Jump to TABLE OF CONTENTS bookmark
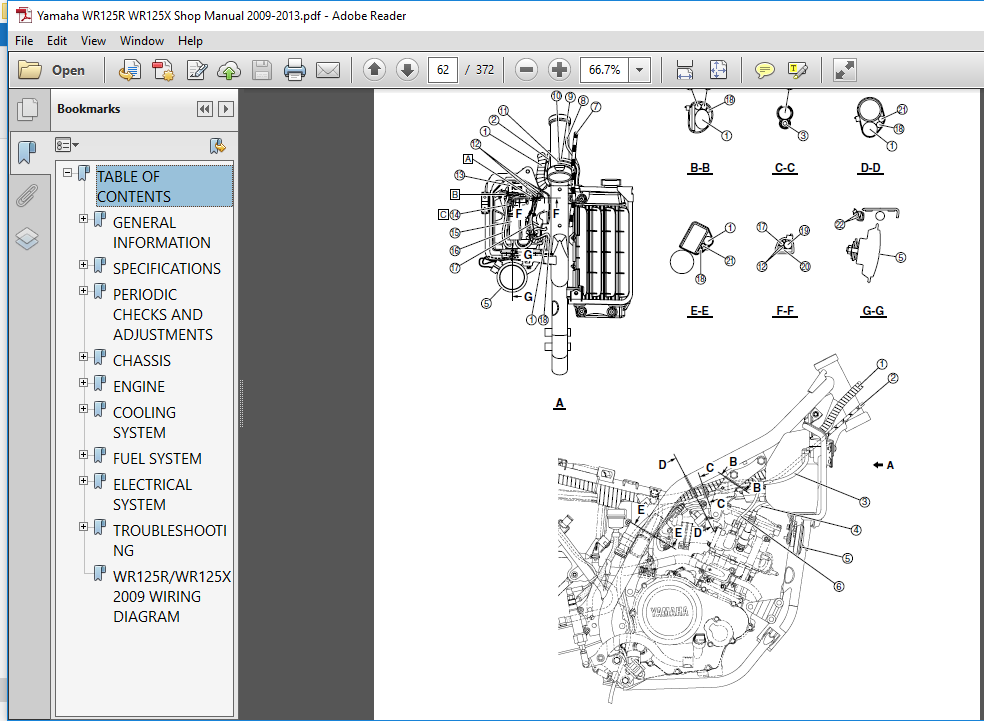984x721 pixels. (164, 186)
